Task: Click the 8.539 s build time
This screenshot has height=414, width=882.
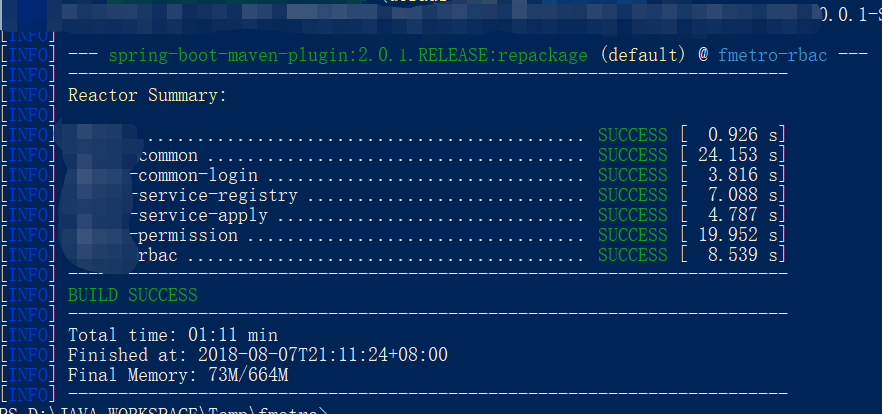Action: pos(738,256)
